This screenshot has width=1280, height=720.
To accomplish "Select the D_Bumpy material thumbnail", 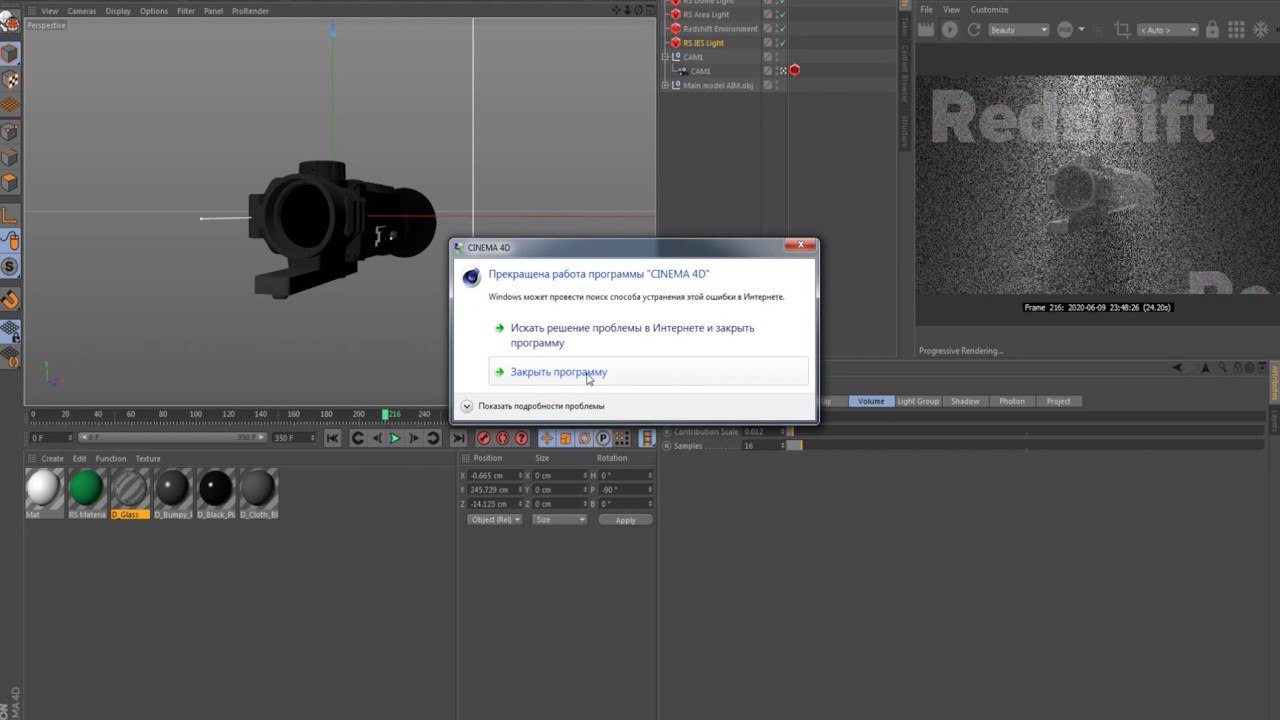I will [x=172, y=494].
